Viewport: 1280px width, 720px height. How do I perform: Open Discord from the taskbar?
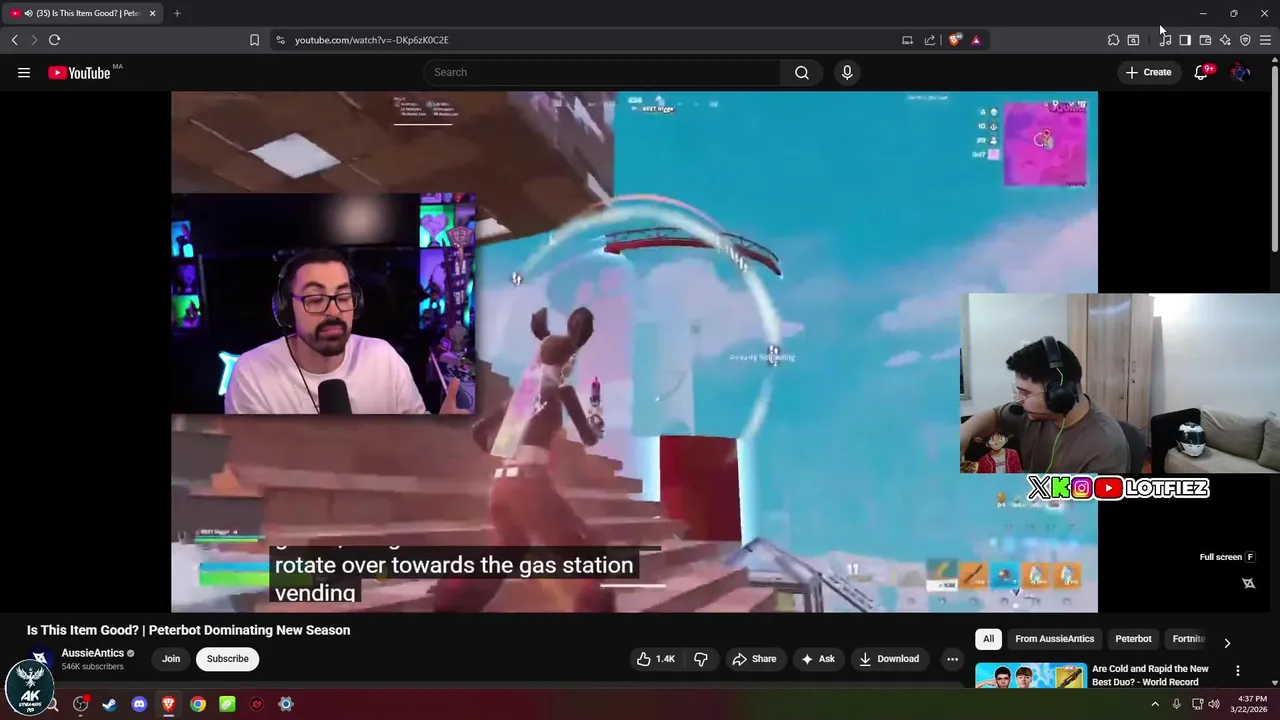point(139,704)
